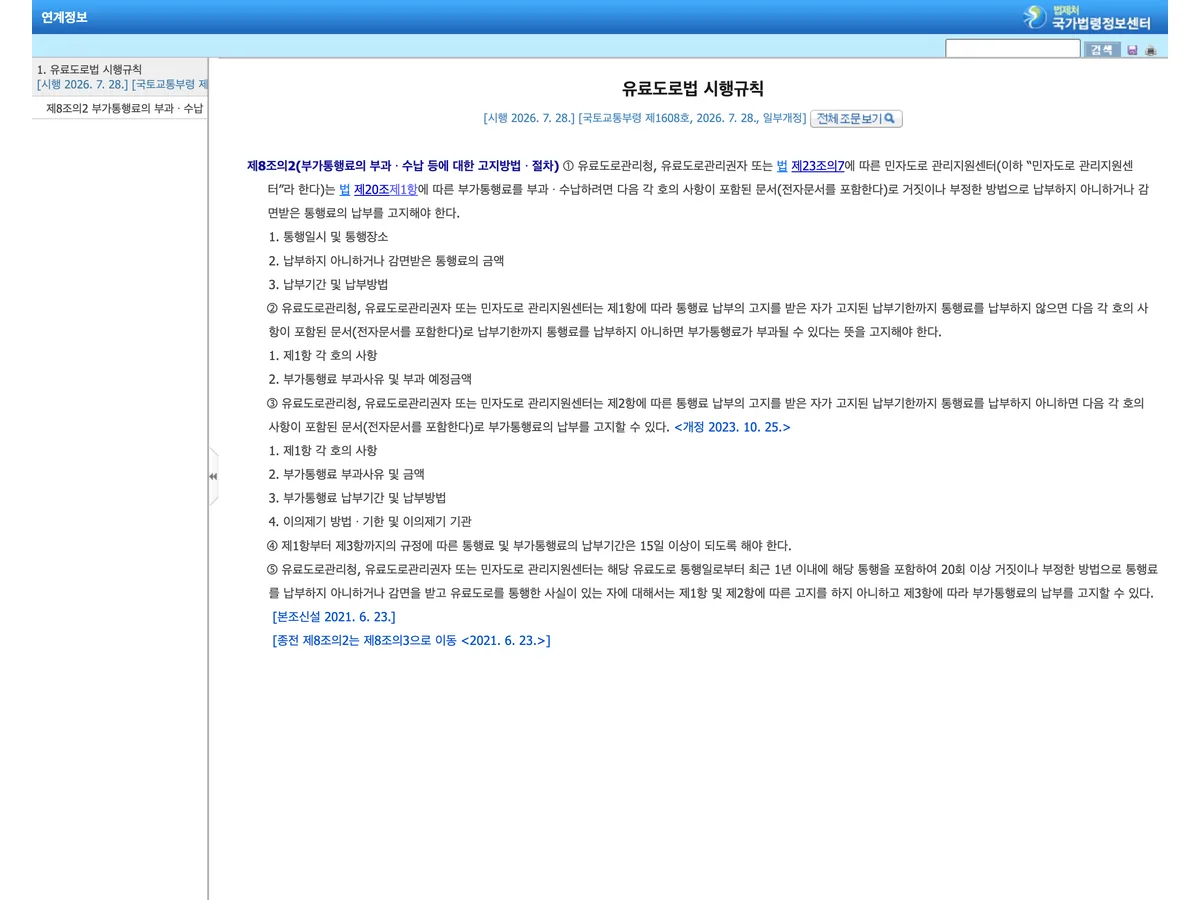Click the printer icon
This screenshot has width=1200, height=900.
[1151, 50]
